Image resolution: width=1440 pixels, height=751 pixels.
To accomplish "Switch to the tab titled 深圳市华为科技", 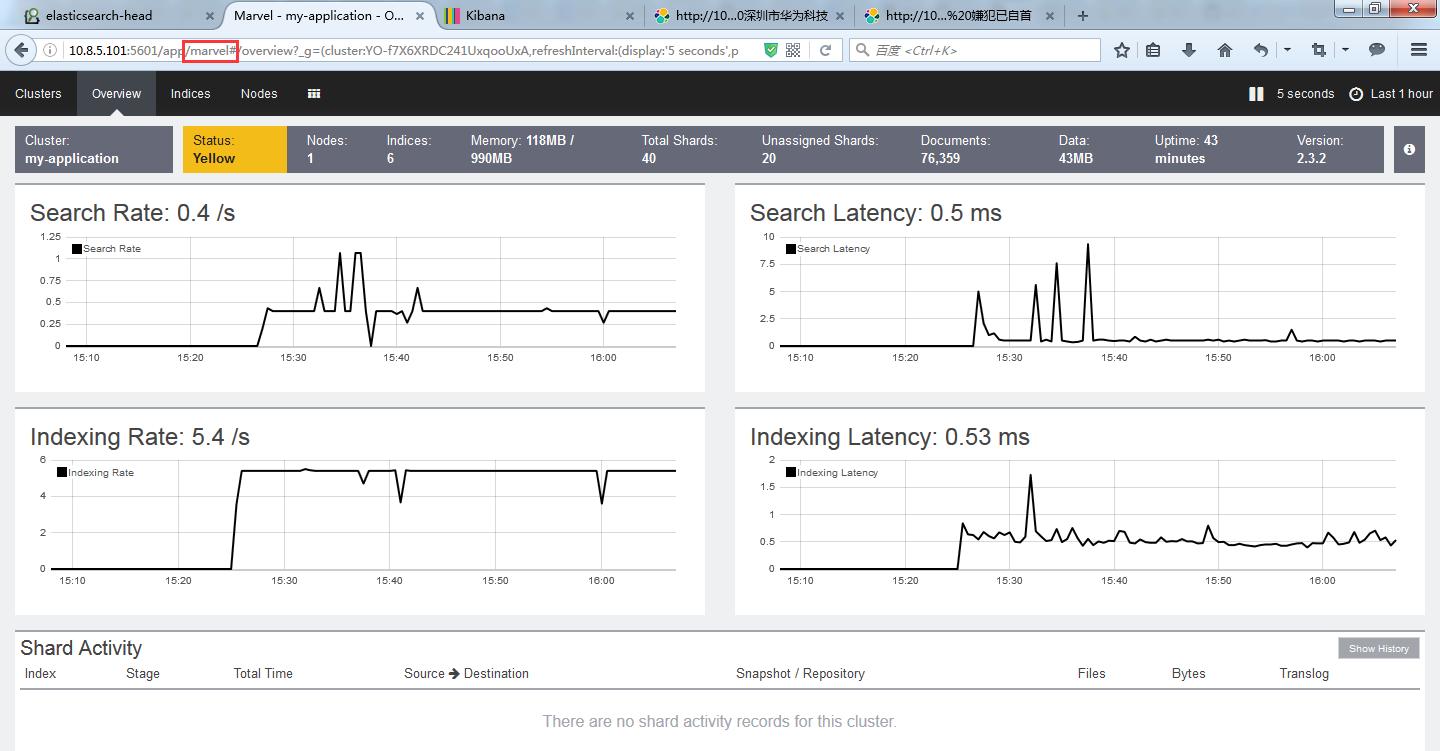I will pyautogui.click(x=750, y=16).
